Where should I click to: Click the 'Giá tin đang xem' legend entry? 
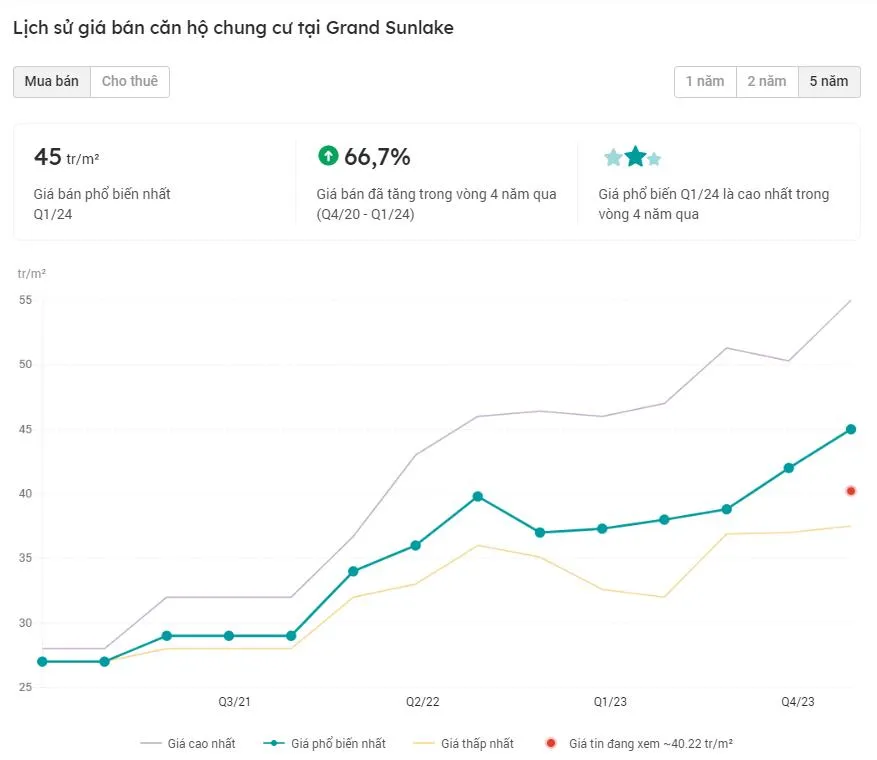point(640,744)
